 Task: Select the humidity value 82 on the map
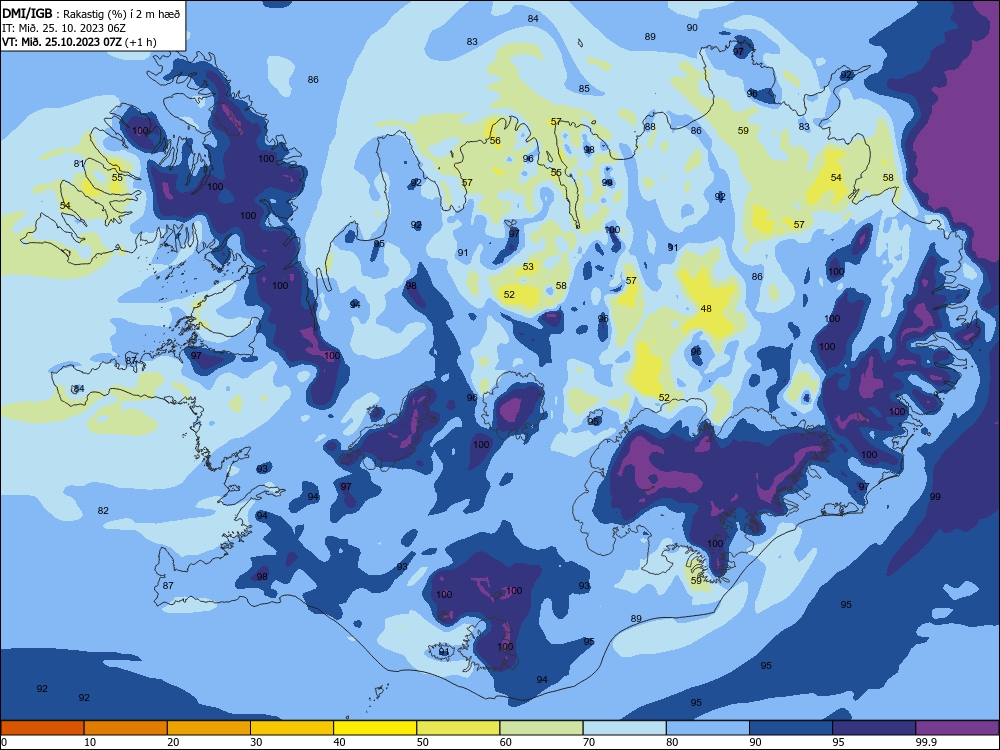click(103, 511)
